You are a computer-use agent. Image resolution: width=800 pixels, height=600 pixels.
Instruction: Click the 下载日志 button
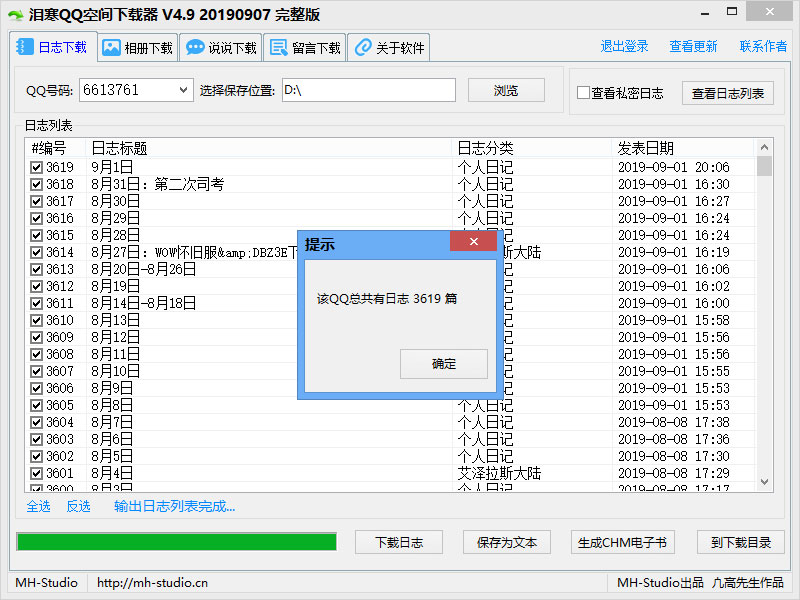pos(399,542)
